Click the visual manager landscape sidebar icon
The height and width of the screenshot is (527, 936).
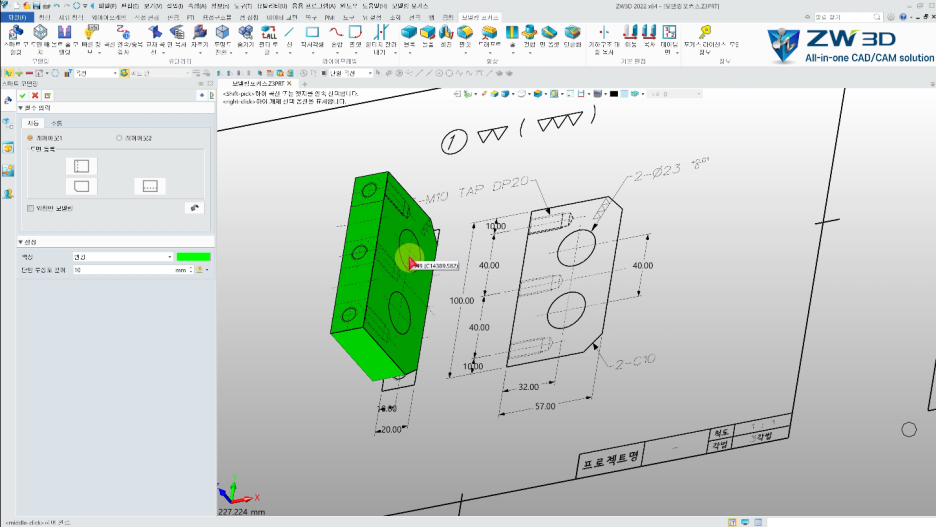point(8,171)
